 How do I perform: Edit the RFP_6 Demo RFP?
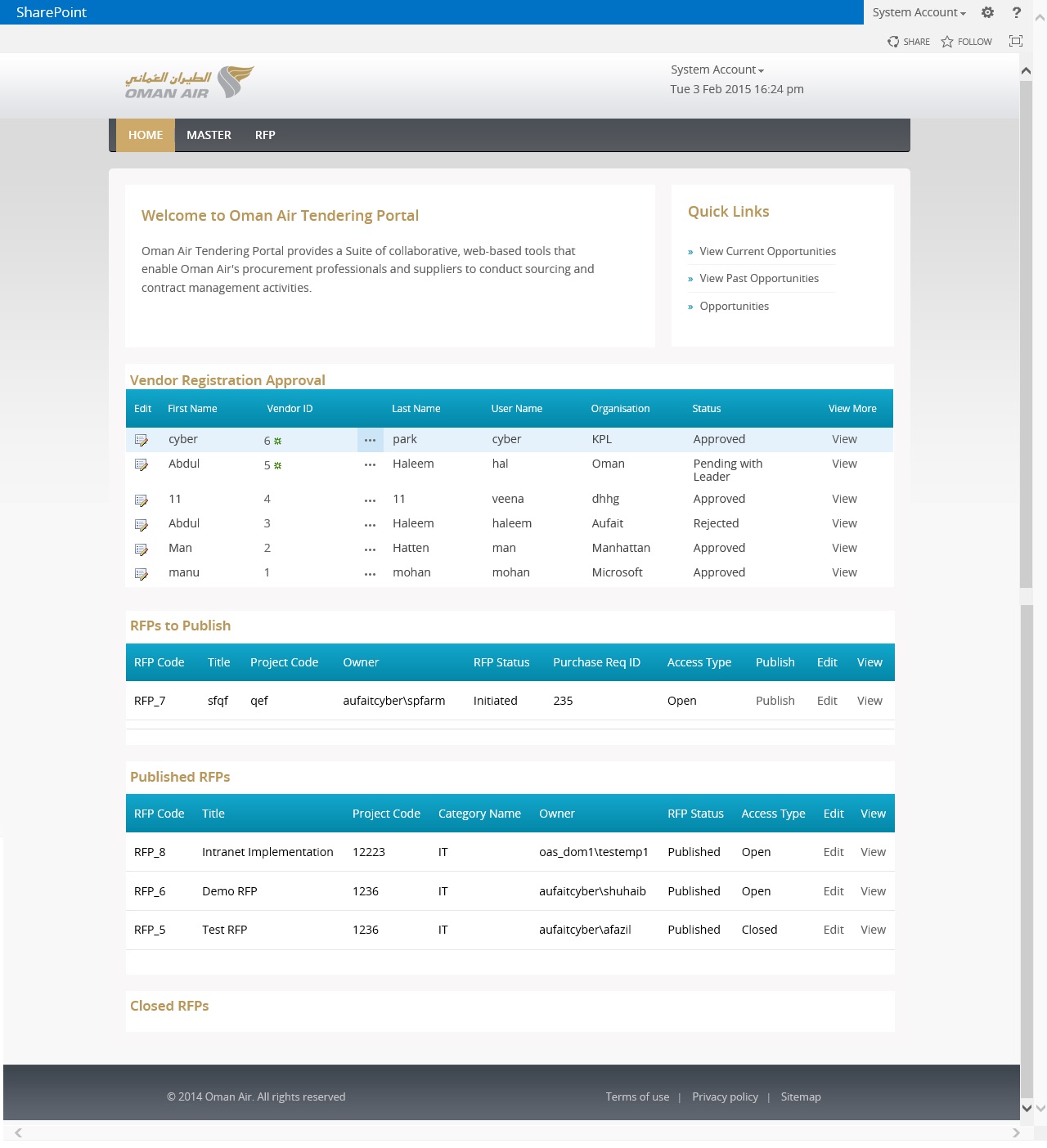tap(834, 891)
